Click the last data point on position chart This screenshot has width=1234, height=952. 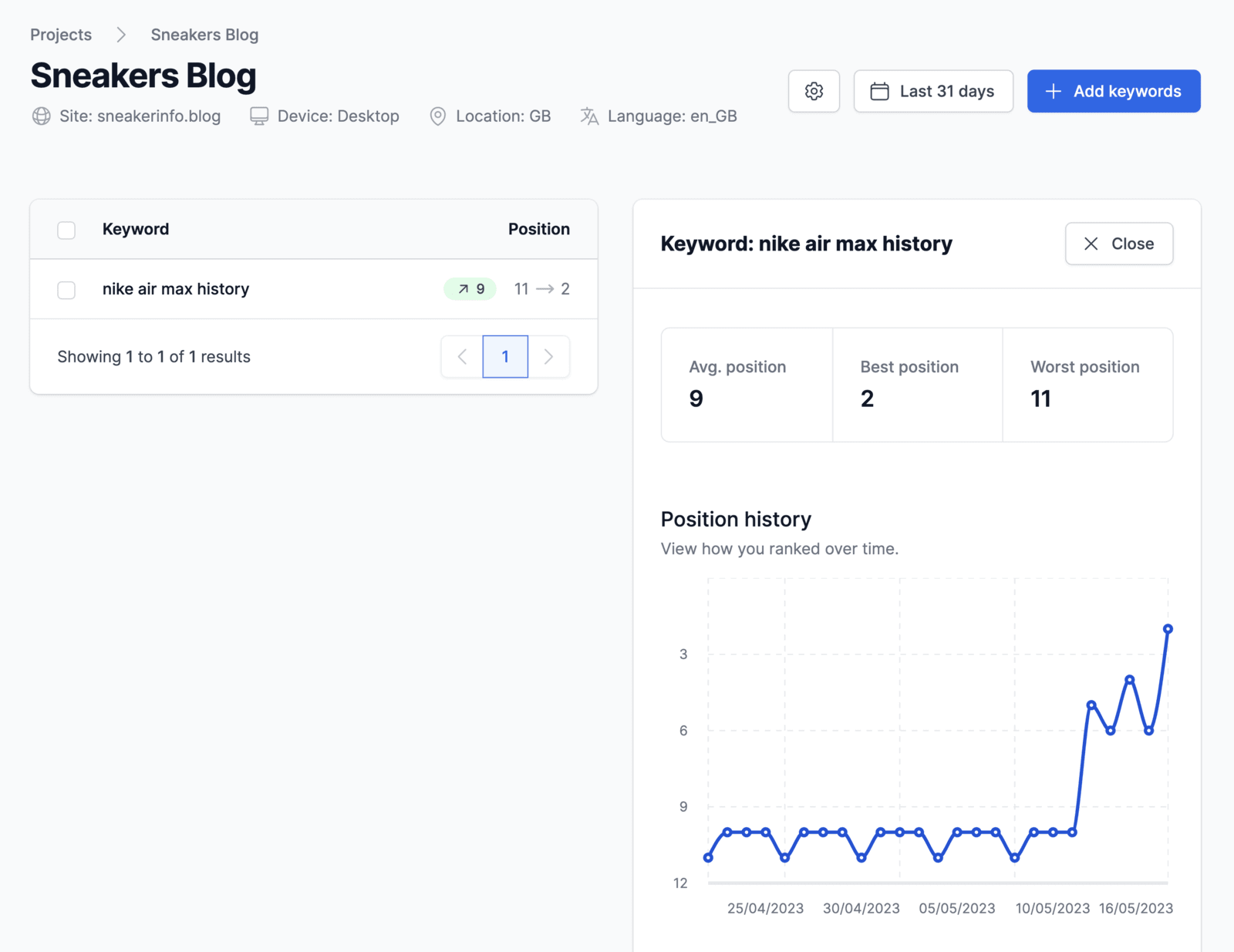pos(1168,629)
